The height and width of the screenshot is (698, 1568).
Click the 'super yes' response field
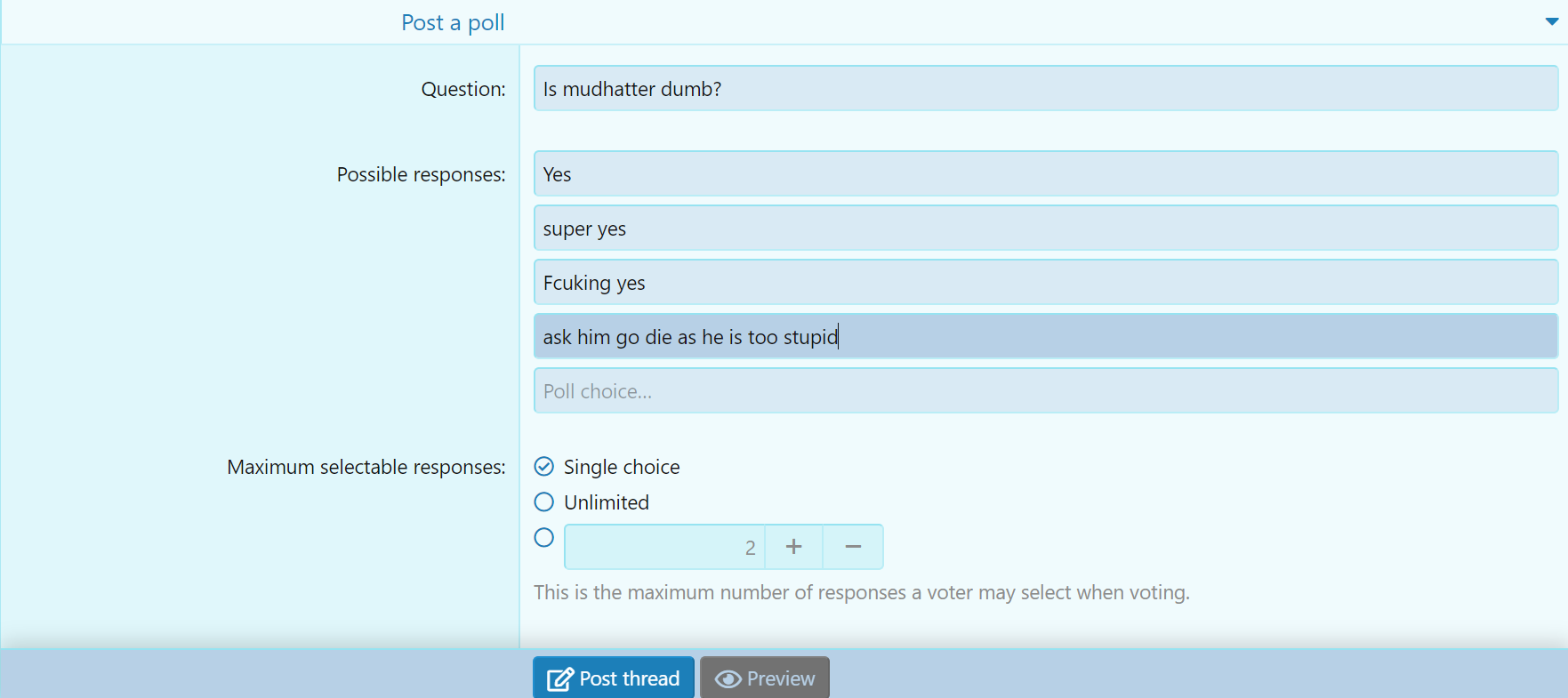pyautogui.click(x=1046, y=228)
